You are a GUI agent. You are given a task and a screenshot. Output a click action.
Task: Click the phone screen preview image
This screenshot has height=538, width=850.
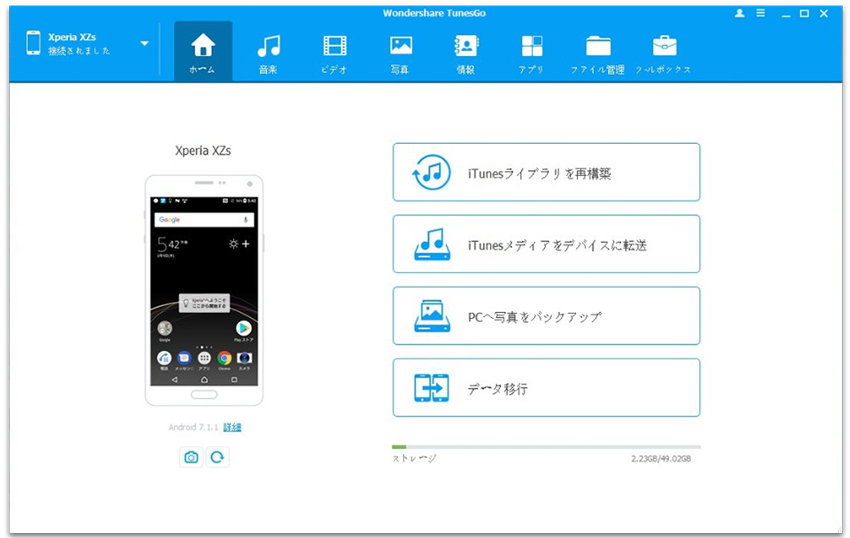204,291
